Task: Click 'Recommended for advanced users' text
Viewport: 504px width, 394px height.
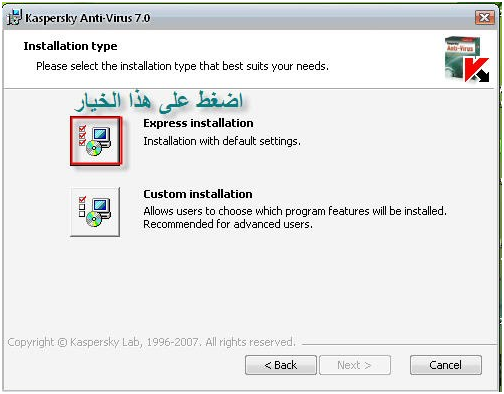Action: (x=228, y=224)
